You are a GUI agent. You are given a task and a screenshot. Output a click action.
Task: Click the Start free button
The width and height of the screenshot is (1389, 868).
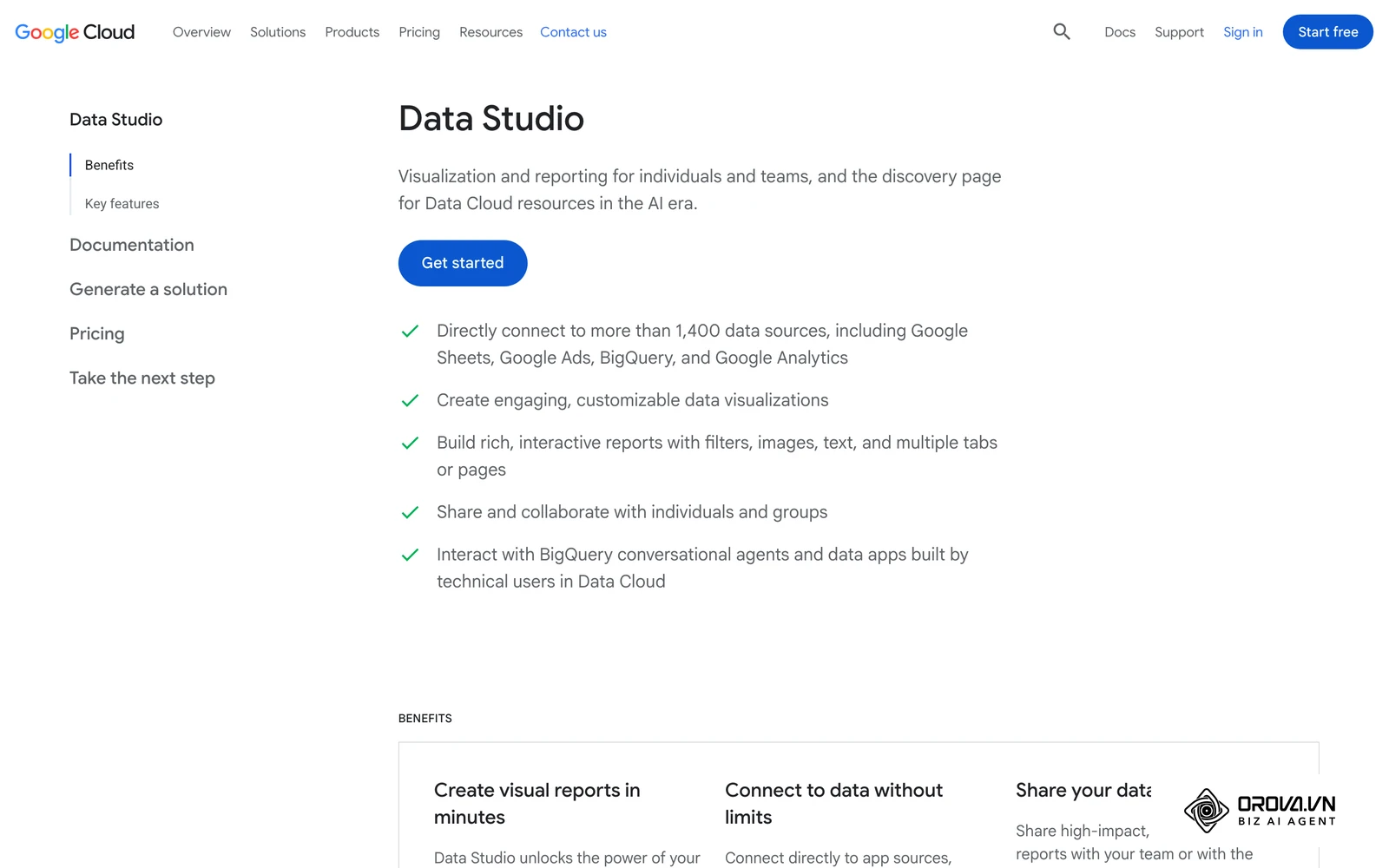coord(1328,32)
